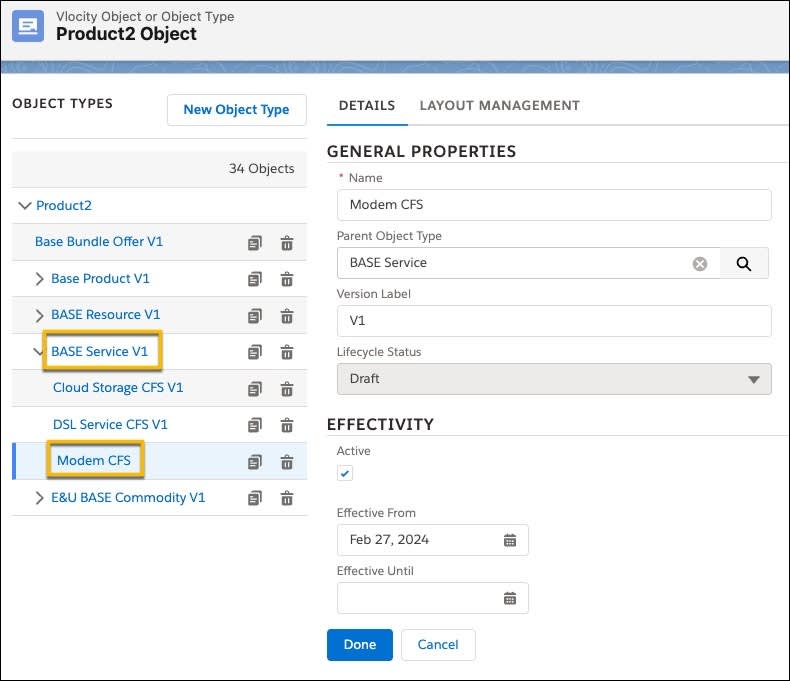Clone Modem CFS object type
Screen dimensions: 790x681
[255, 462]
